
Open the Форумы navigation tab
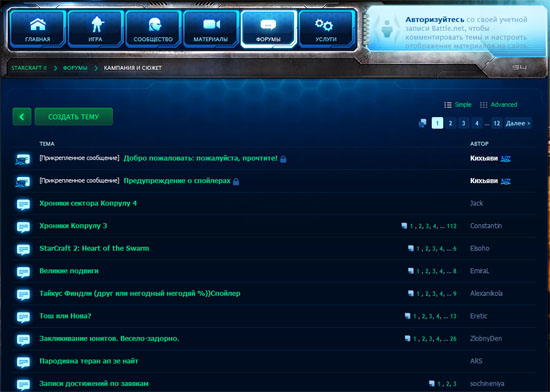click(269, 29)
